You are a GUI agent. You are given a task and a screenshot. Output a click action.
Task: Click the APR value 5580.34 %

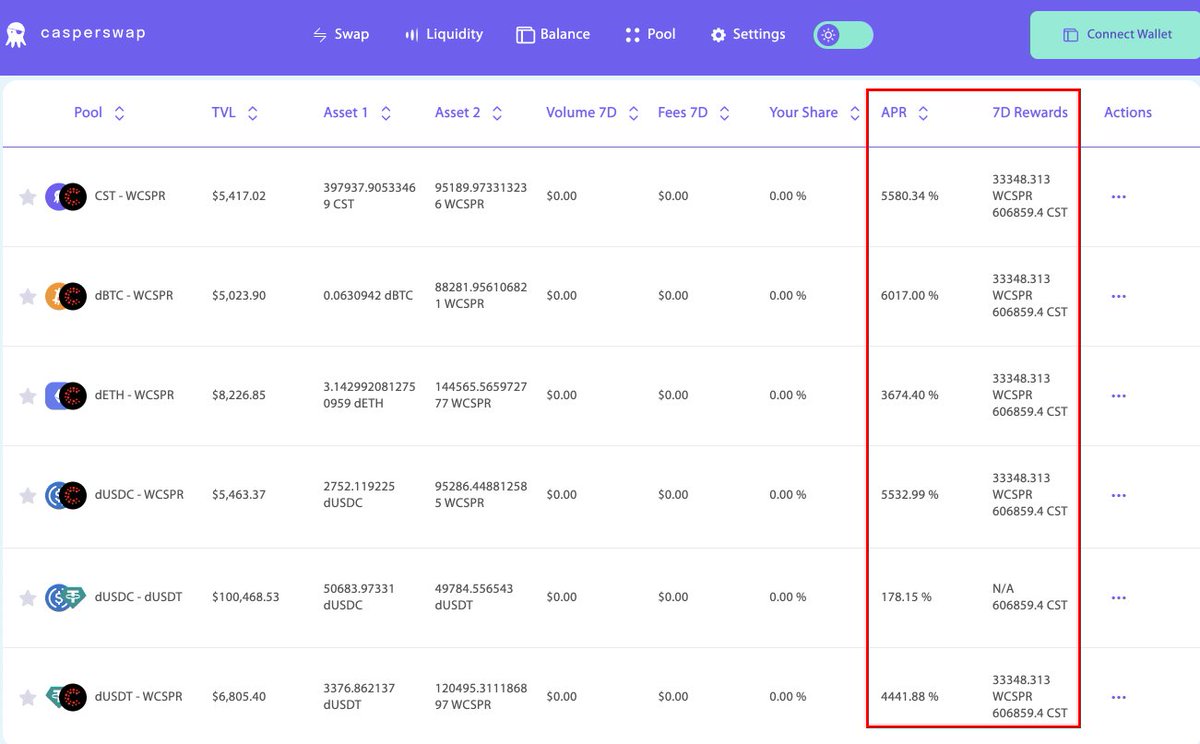910,196
